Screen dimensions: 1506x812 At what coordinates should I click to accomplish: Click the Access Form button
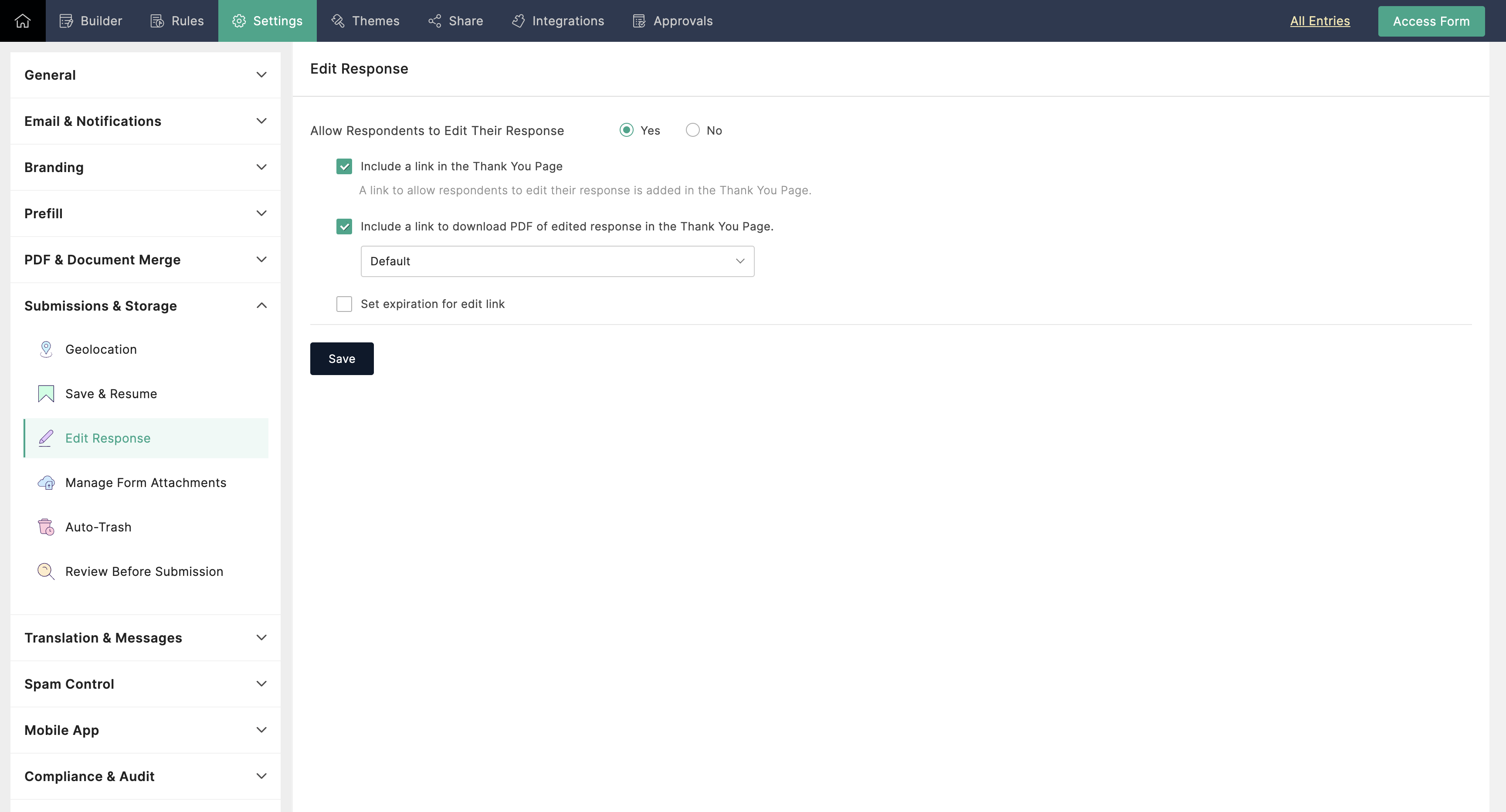(x=1431, y=20)
